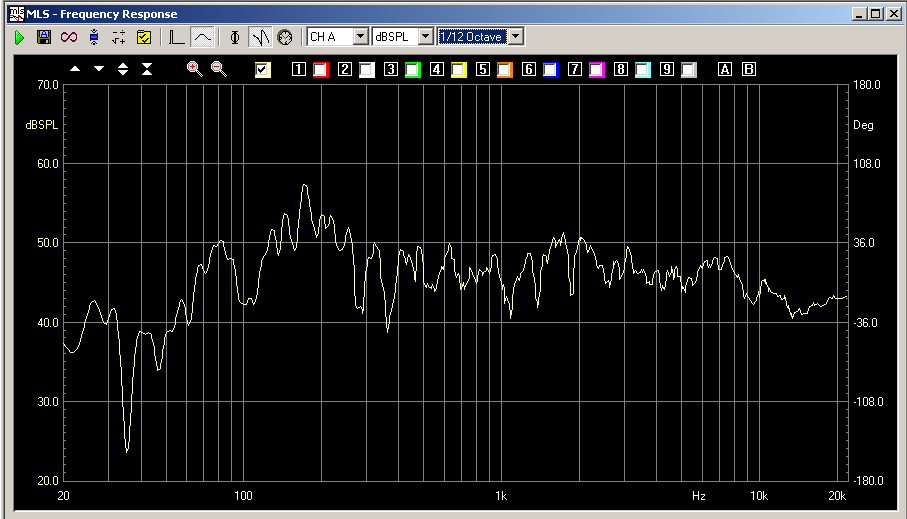Screen dimensions: 907x519
Task: Click the floppy disk save icon
Action: pos(43,37)
